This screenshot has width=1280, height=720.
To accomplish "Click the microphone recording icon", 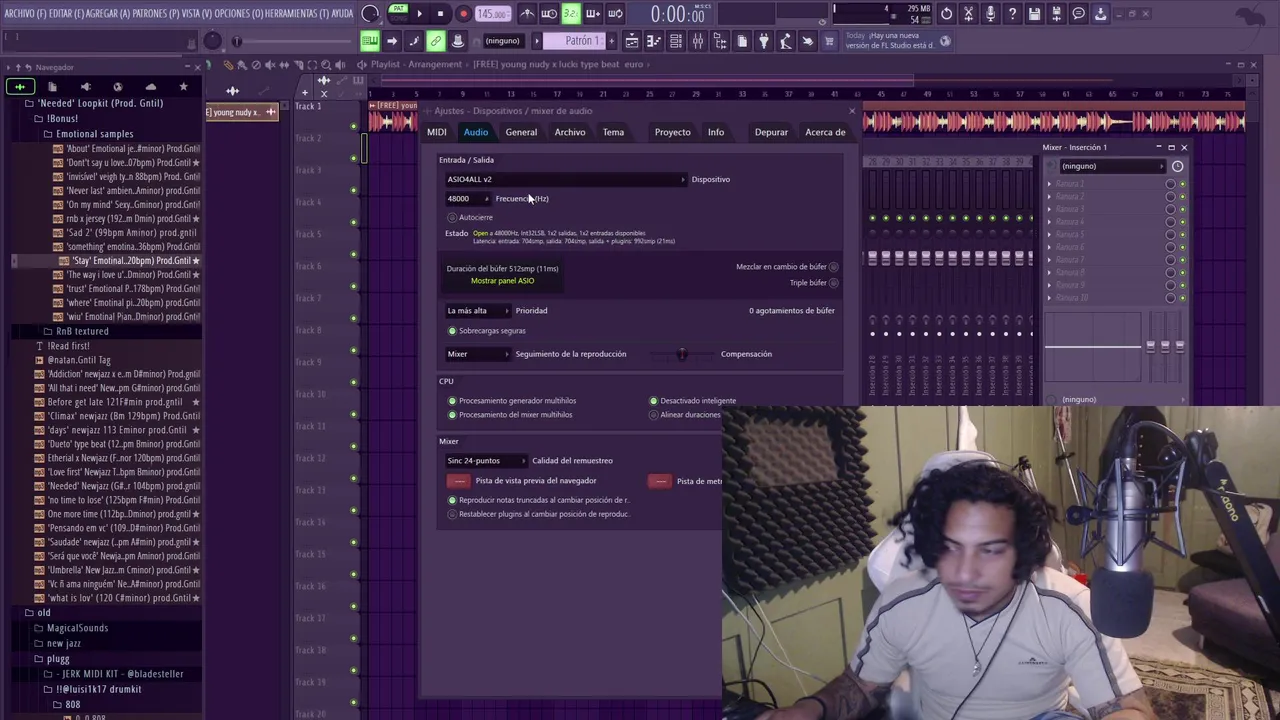I will (990, 14).
